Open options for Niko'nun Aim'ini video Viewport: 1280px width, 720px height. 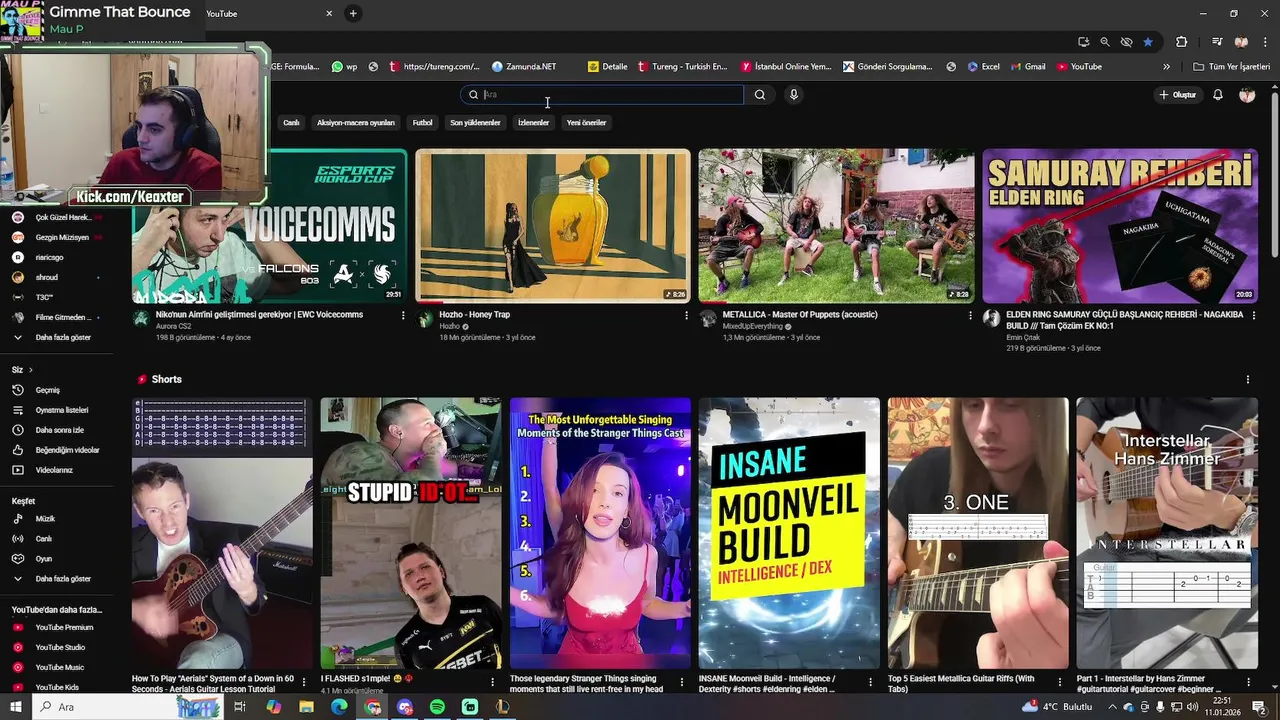click(403, 315)
